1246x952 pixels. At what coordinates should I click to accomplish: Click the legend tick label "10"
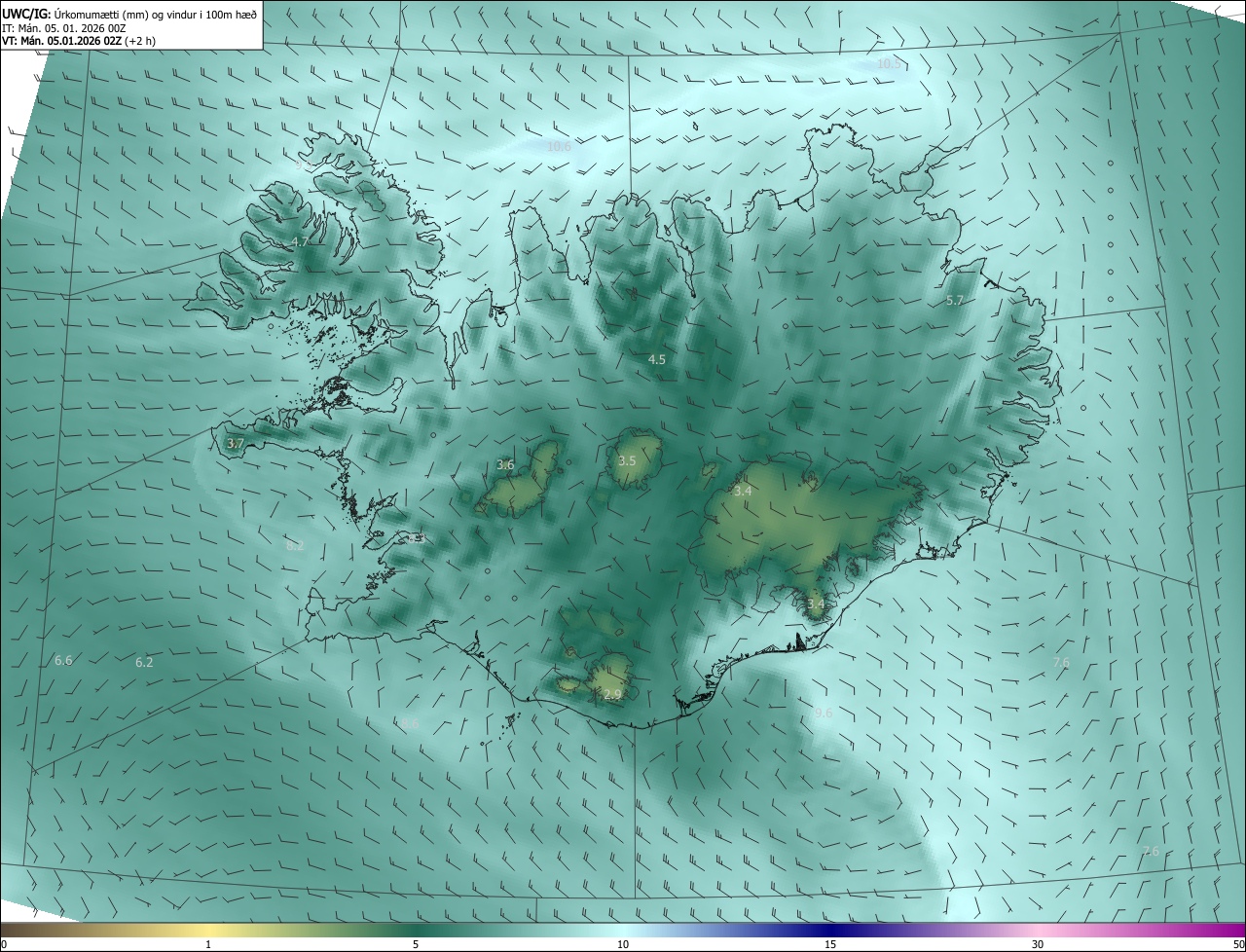click(x=623, y=944)
